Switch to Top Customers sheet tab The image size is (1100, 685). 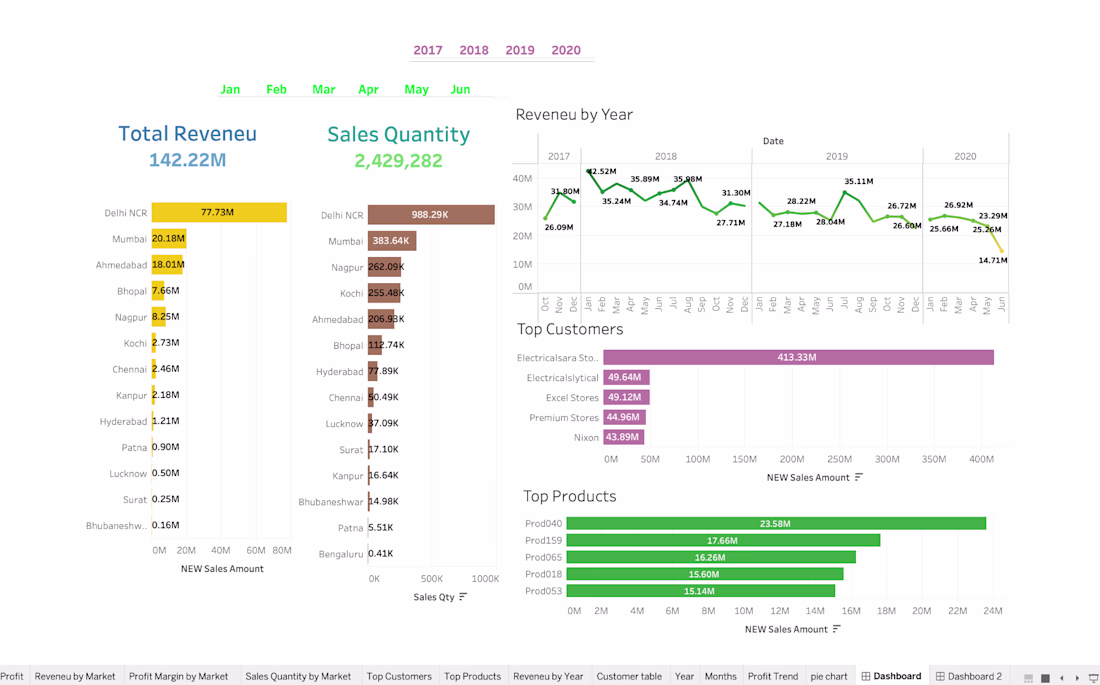(x=399, y=677)
